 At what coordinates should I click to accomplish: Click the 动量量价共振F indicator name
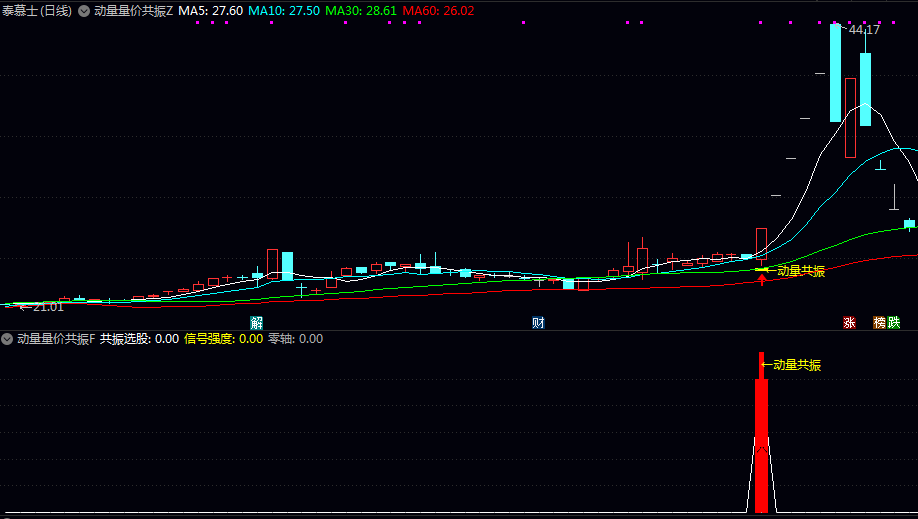click(x=56, y=339)
